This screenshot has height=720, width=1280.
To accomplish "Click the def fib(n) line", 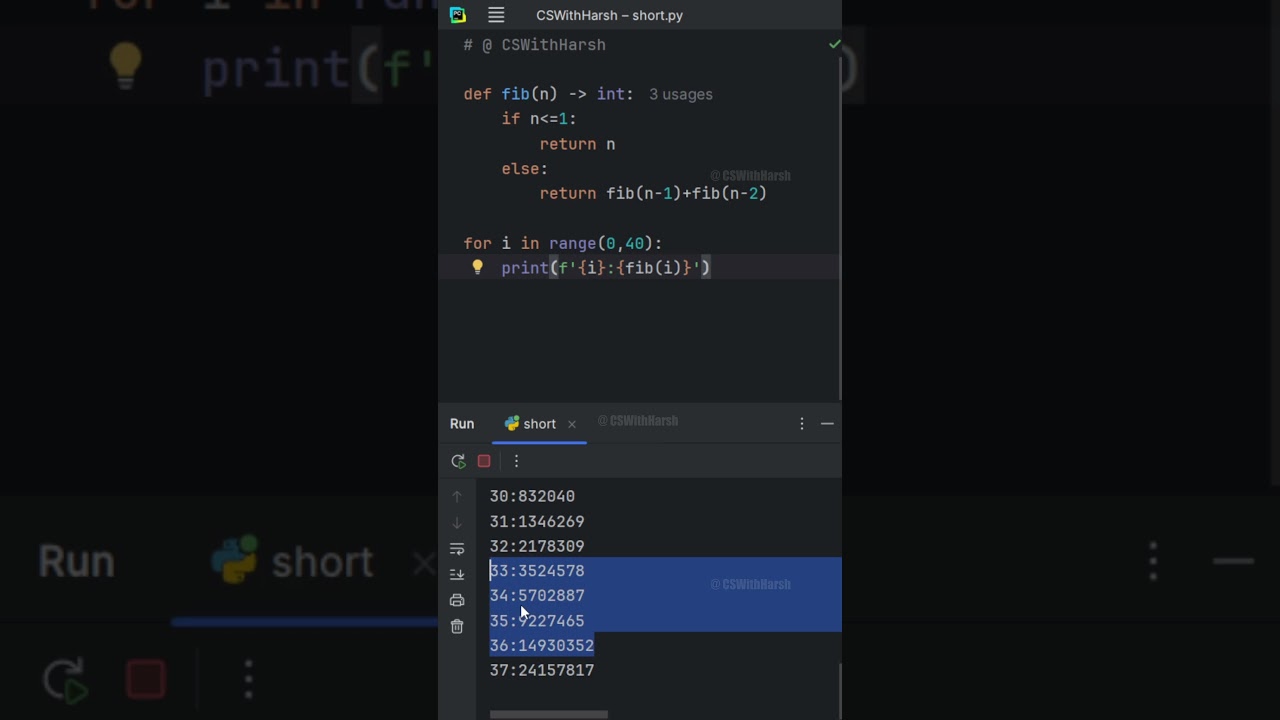I will pos(548,94).
